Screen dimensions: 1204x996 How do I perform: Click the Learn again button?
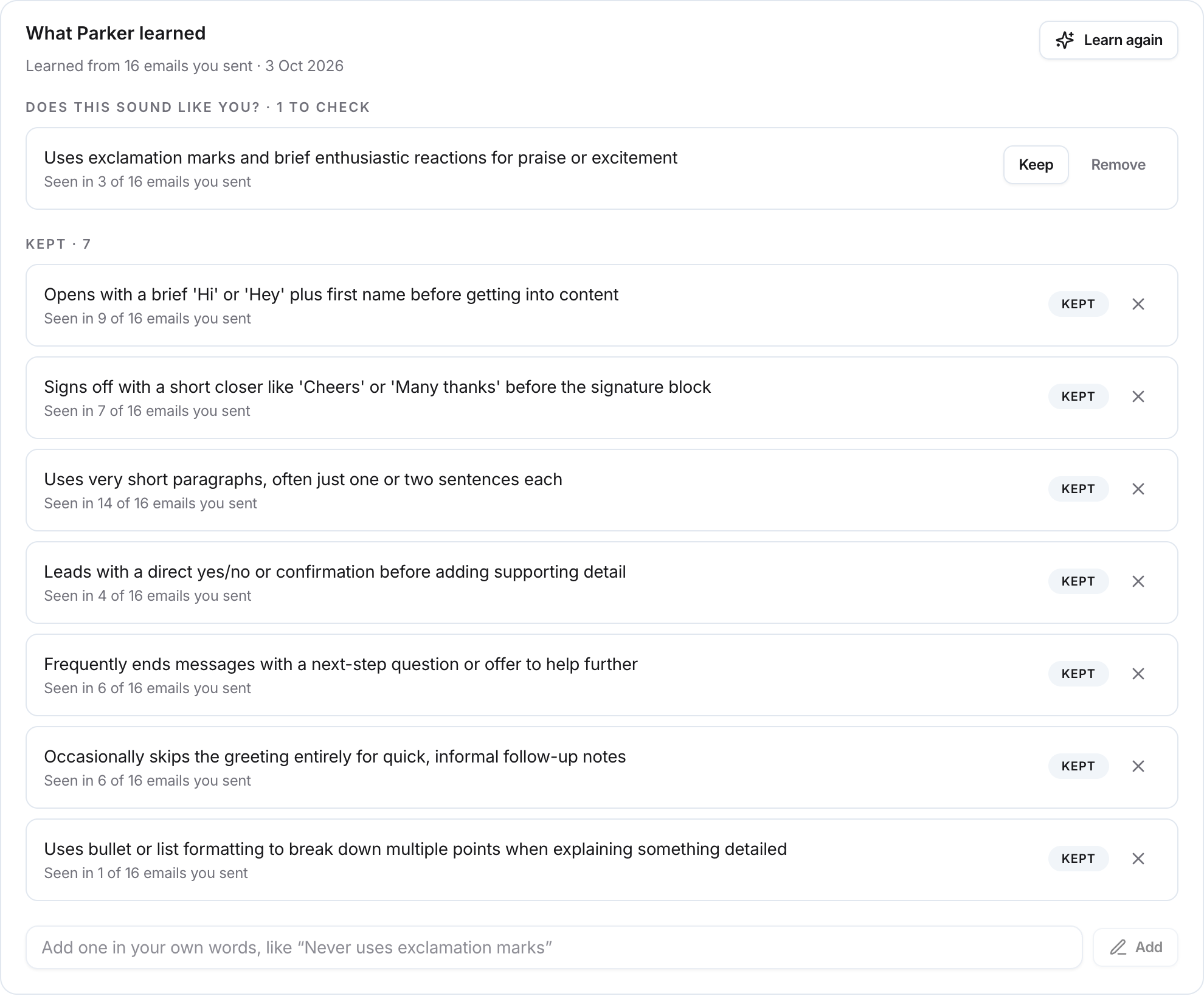(1109, 40)
